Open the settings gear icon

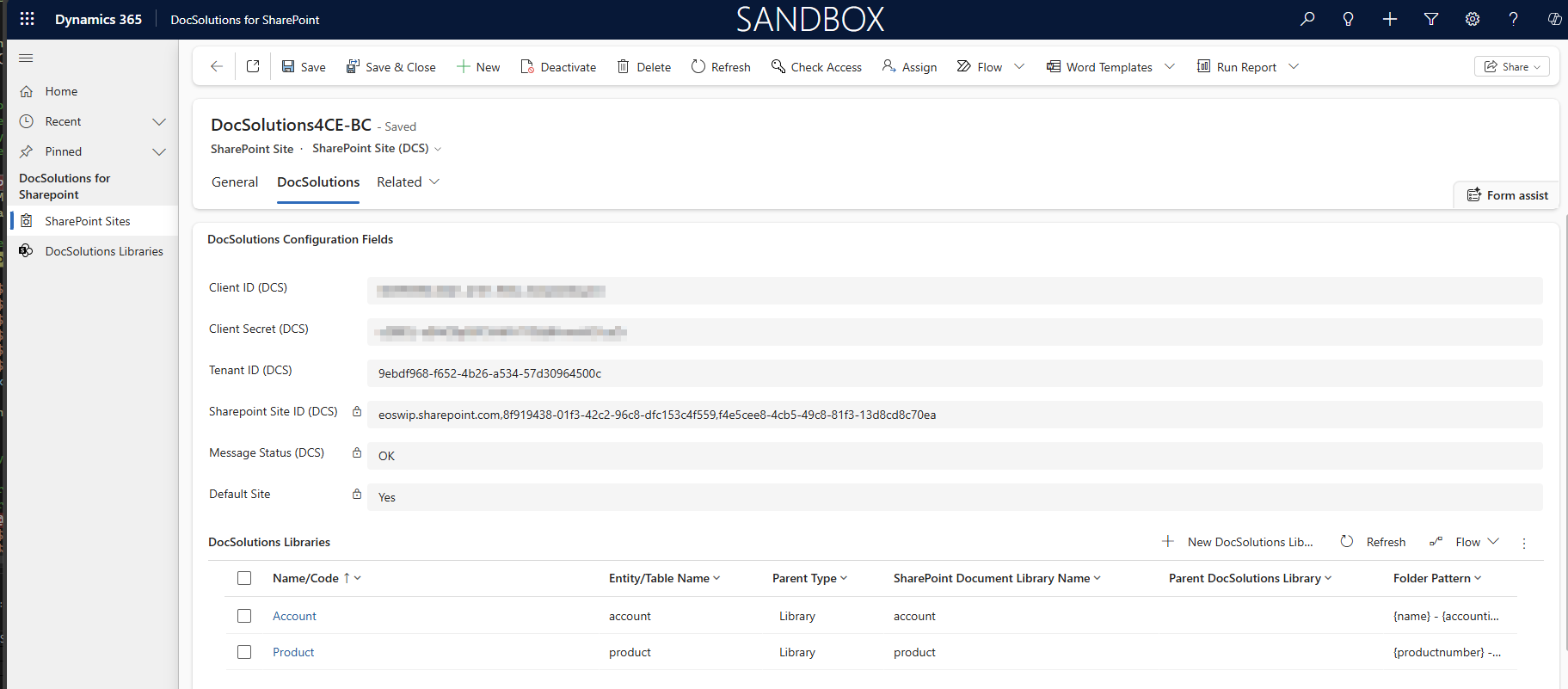click(1473, 19)
